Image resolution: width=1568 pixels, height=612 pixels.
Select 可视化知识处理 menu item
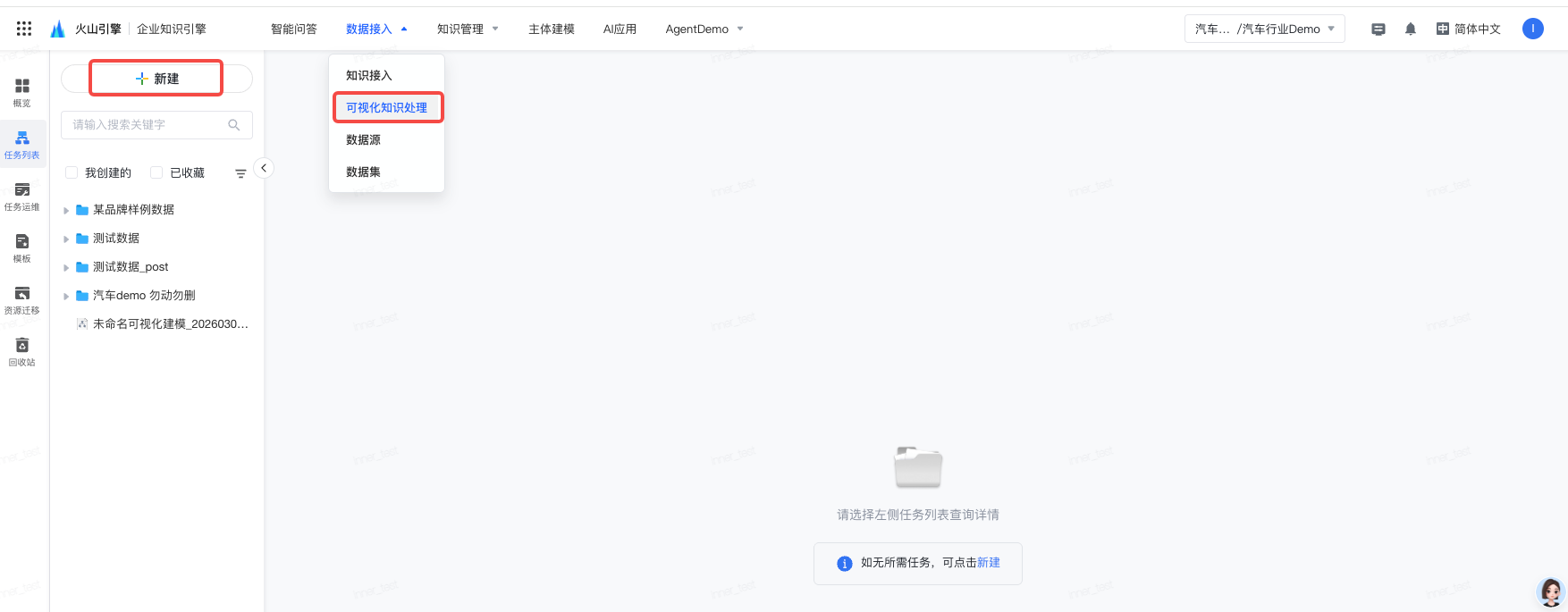[x=386, y=107]
